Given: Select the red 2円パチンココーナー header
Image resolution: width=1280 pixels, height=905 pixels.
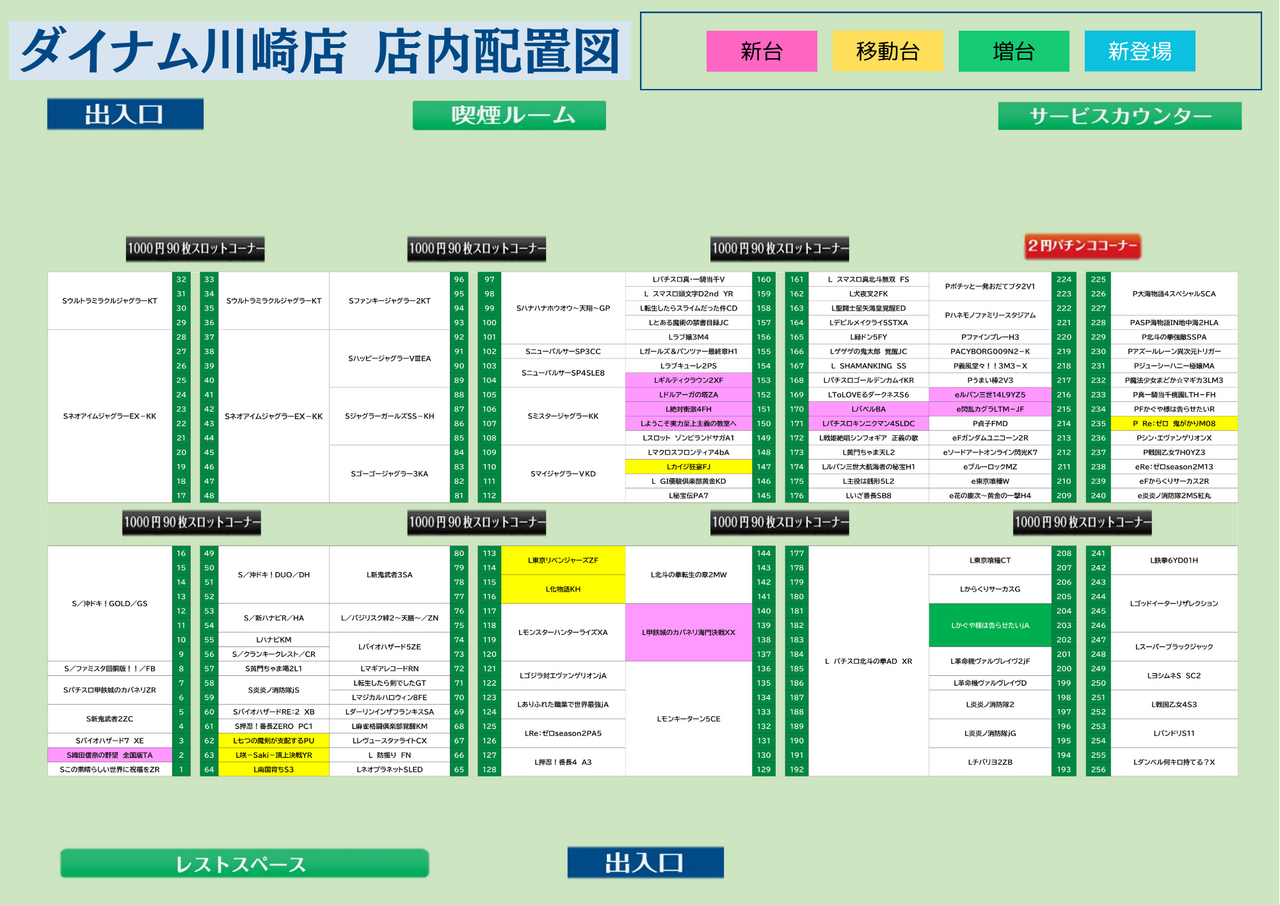Looking at the screenshot, I should click(x=1083, y=247).
